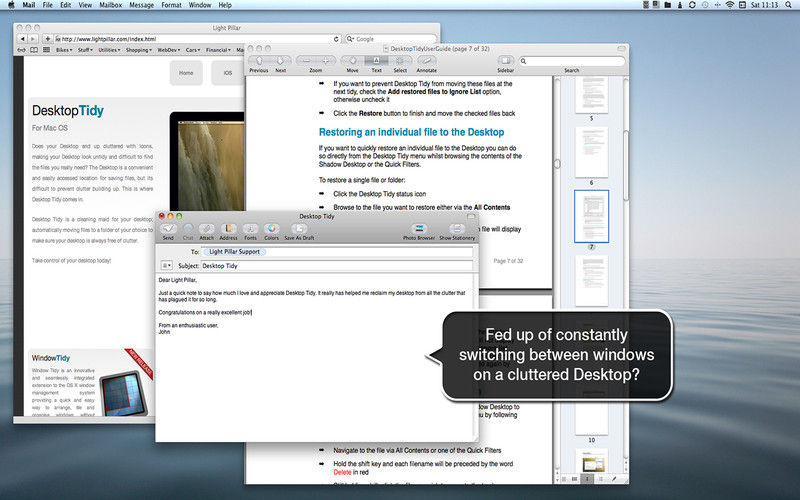Click the menu bar clock Sat 11:13
Screen dimensions: 800x500
click(x=764, y=5)
